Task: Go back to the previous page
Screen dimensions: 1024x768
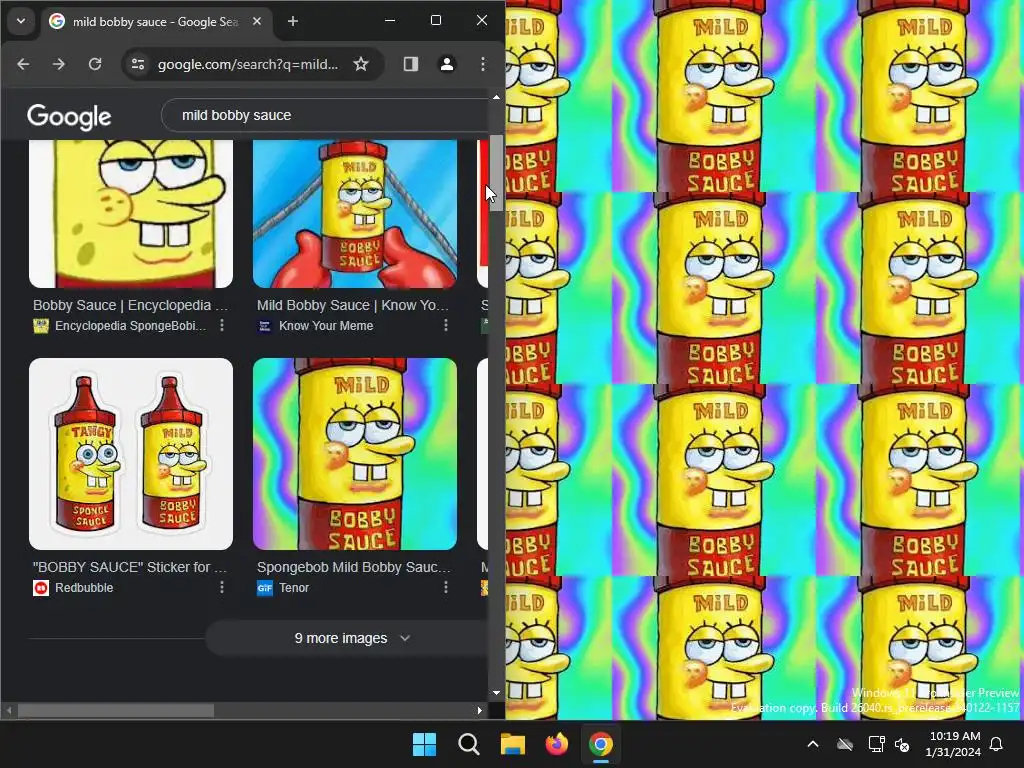Action: pyautogui.click(x=23, y=64)
